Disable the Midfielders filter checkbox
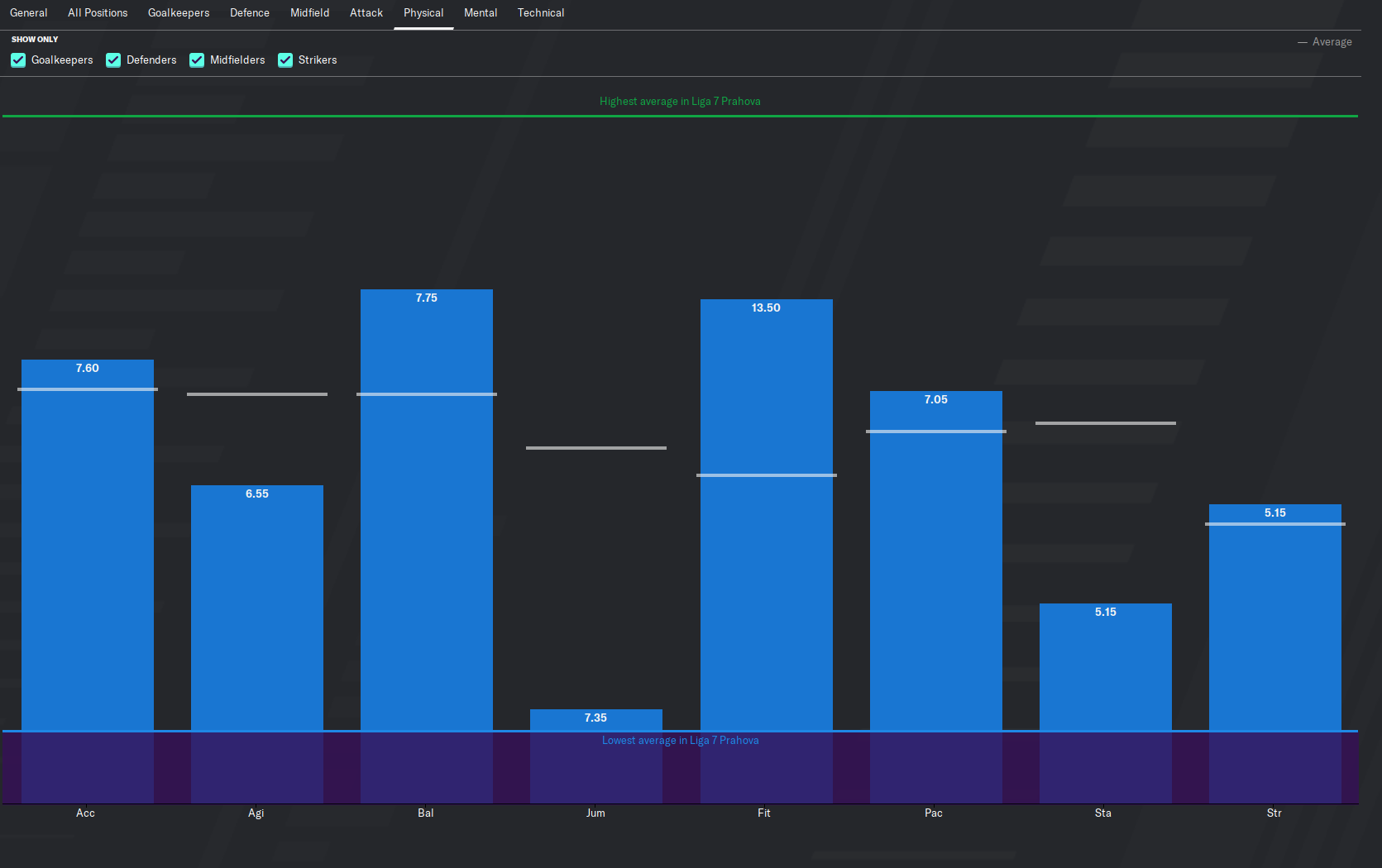The width and height of the screenshot is (1382, 868). click(197, 60)
